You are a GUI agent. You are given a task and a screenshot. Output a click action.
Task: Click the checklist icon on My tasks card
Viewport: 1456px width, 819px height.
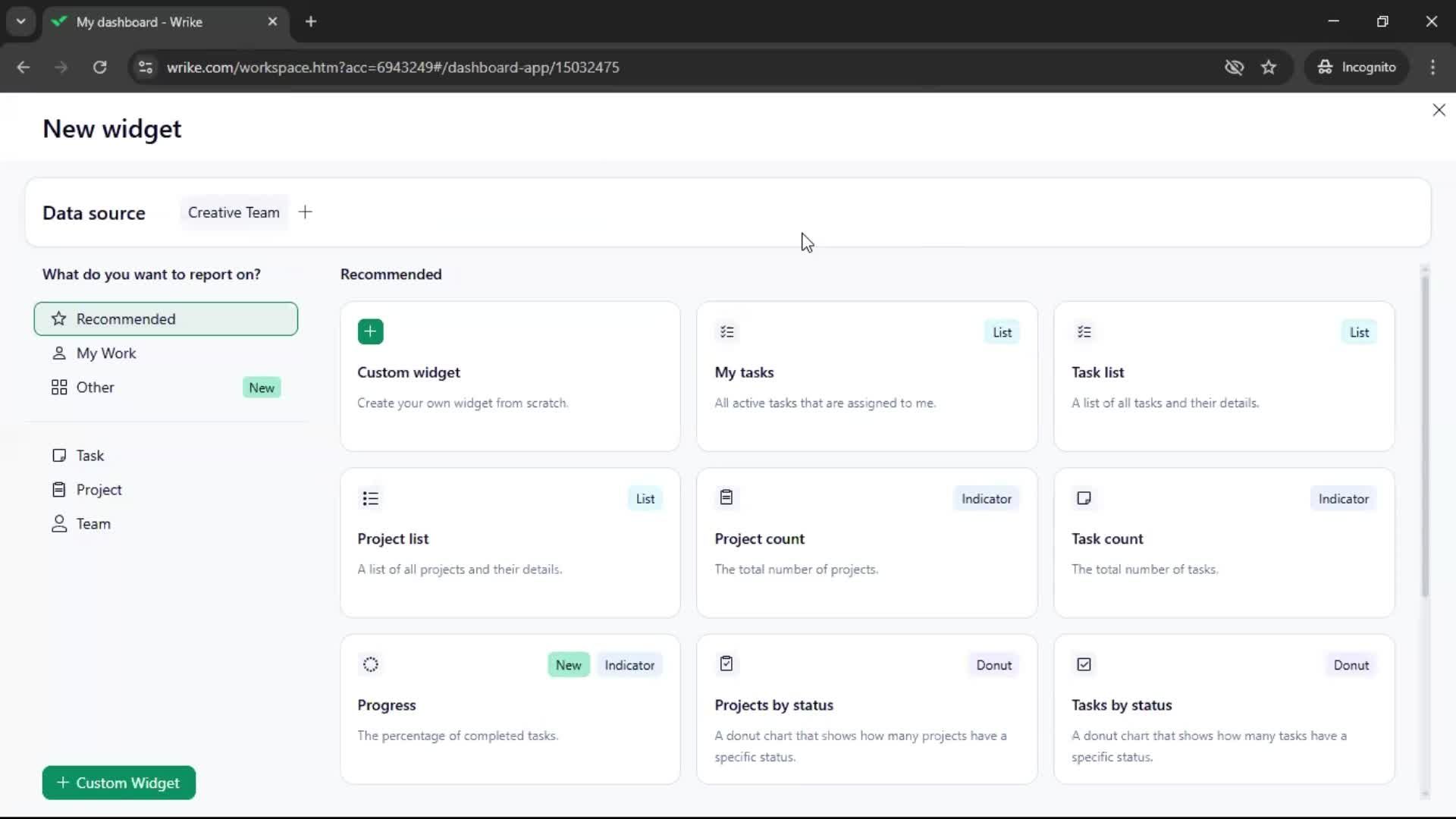coord(726,331)
